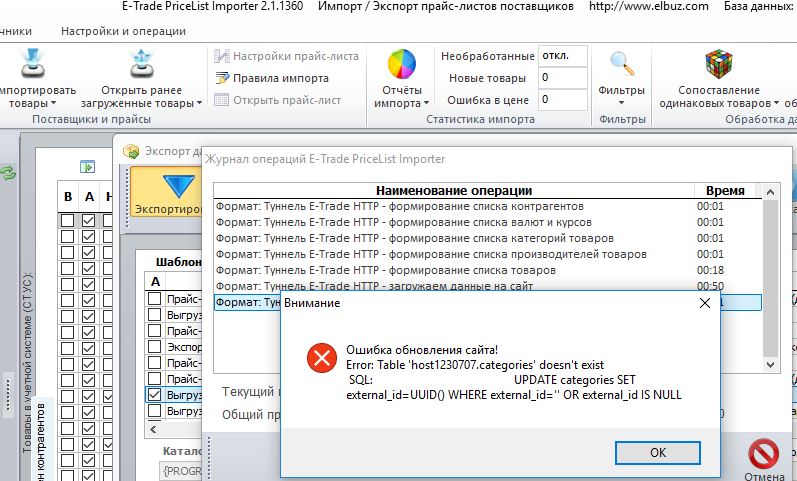Check the last Выгруз template row checkbox

155,410
